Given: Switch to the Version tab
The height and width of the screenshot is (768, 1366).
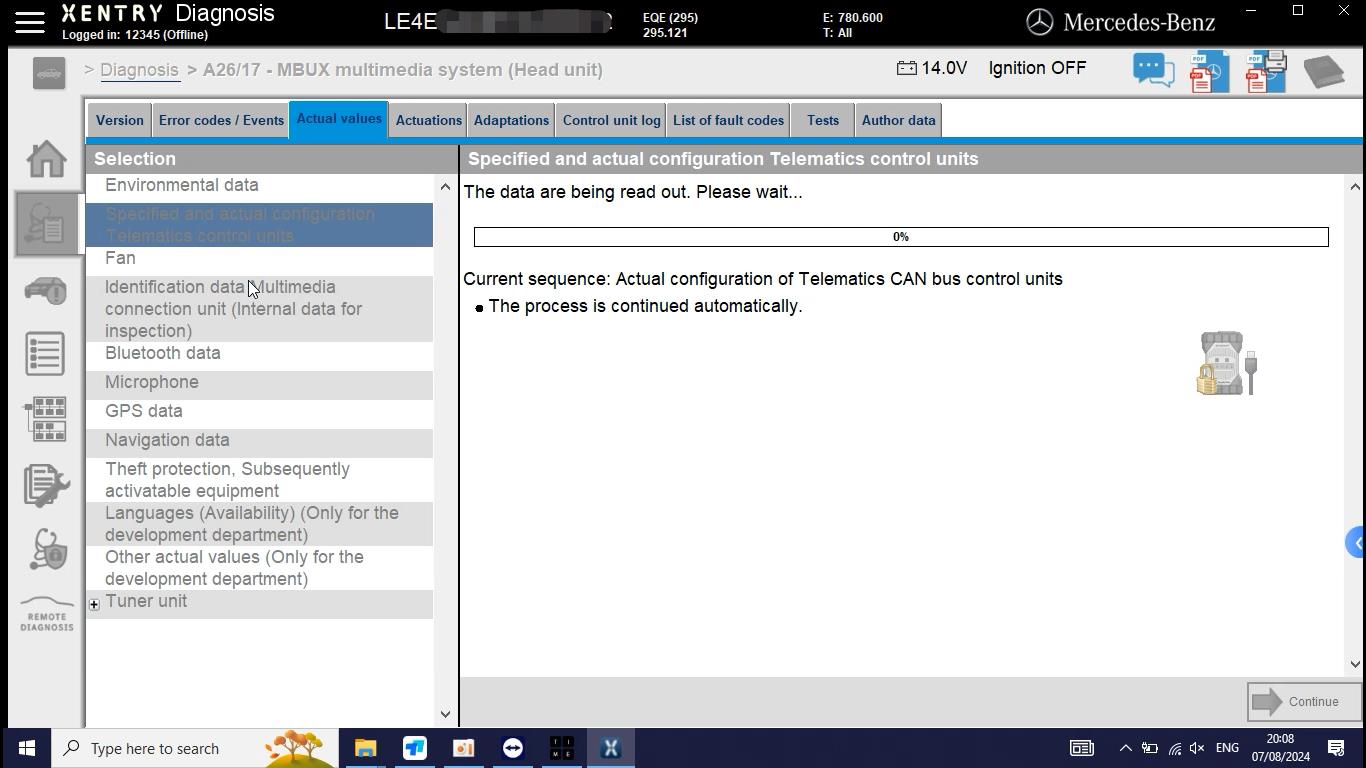Looking at the screenshot, I should [x=119, y=120].
